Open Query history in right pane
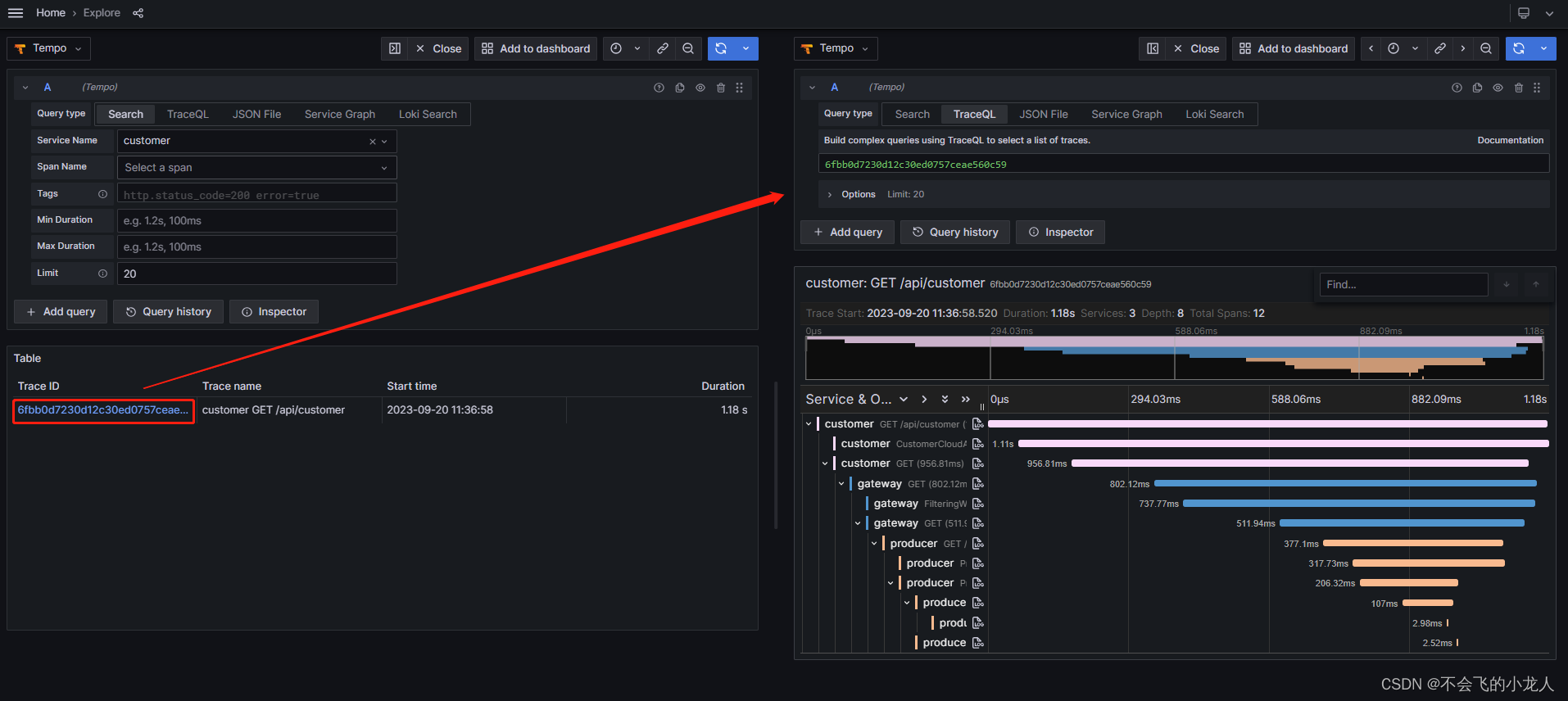Screen dimensions: 1568x701 (955, 233)
